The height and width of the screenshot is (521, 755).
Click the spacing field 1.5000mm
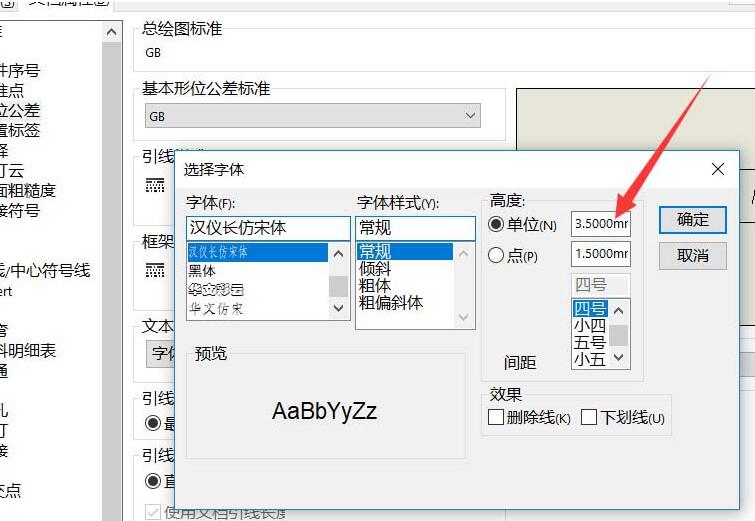tap(600, 254)
